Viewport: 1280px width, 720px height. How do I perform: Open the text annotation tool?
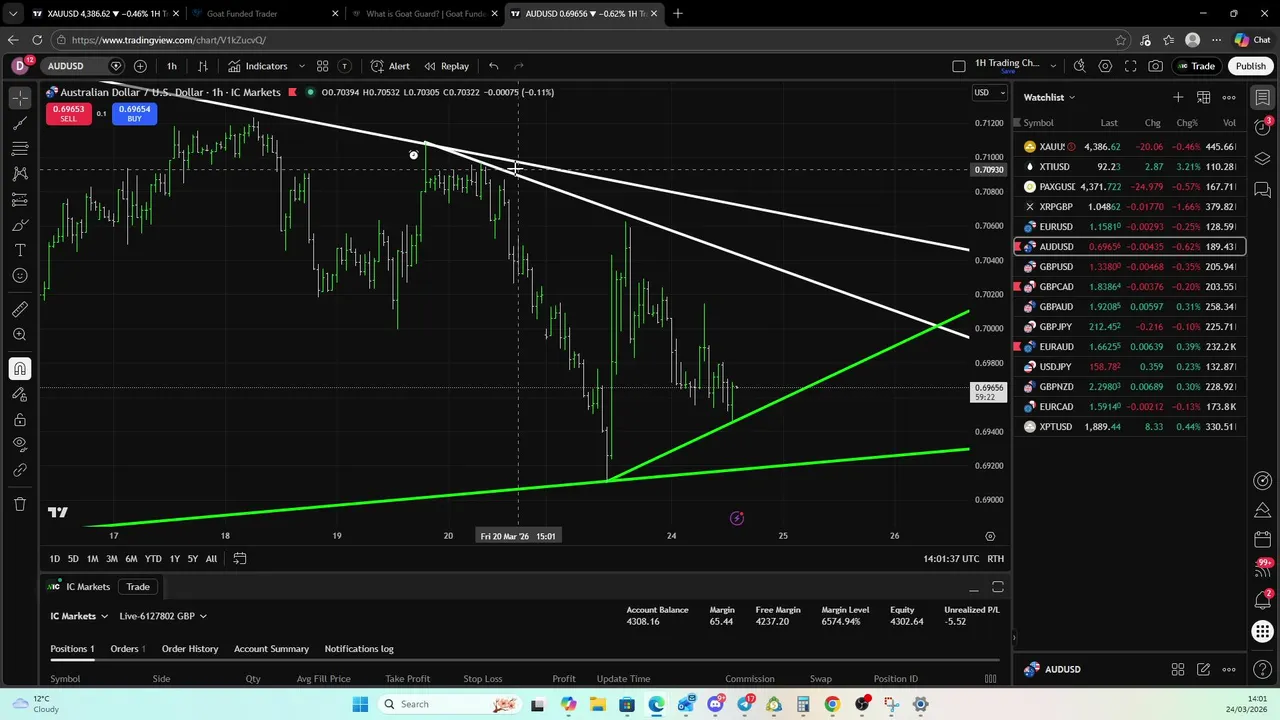[20, 250]
